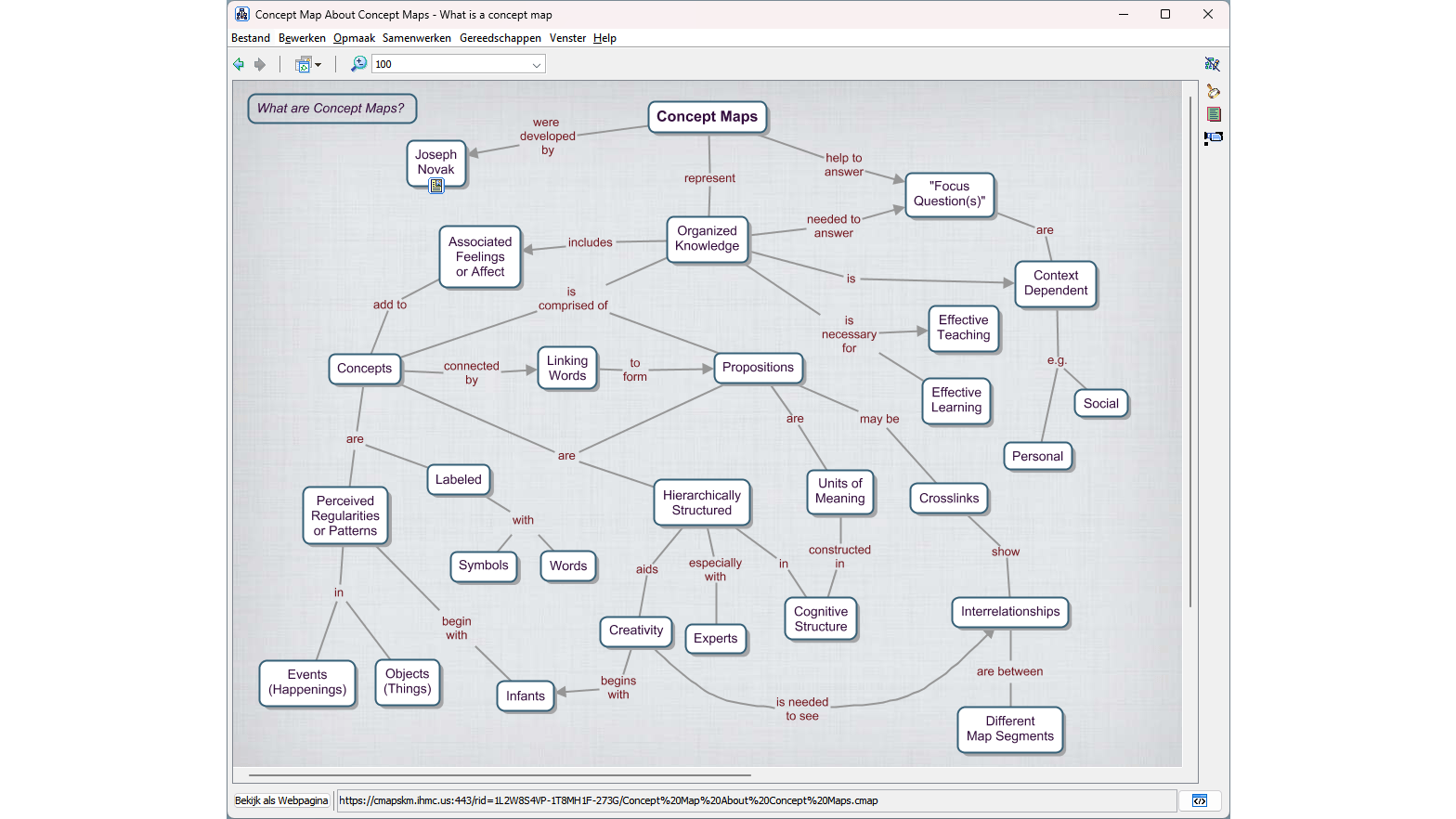Open the Gereedschappen menu

[x=500, y=38]
